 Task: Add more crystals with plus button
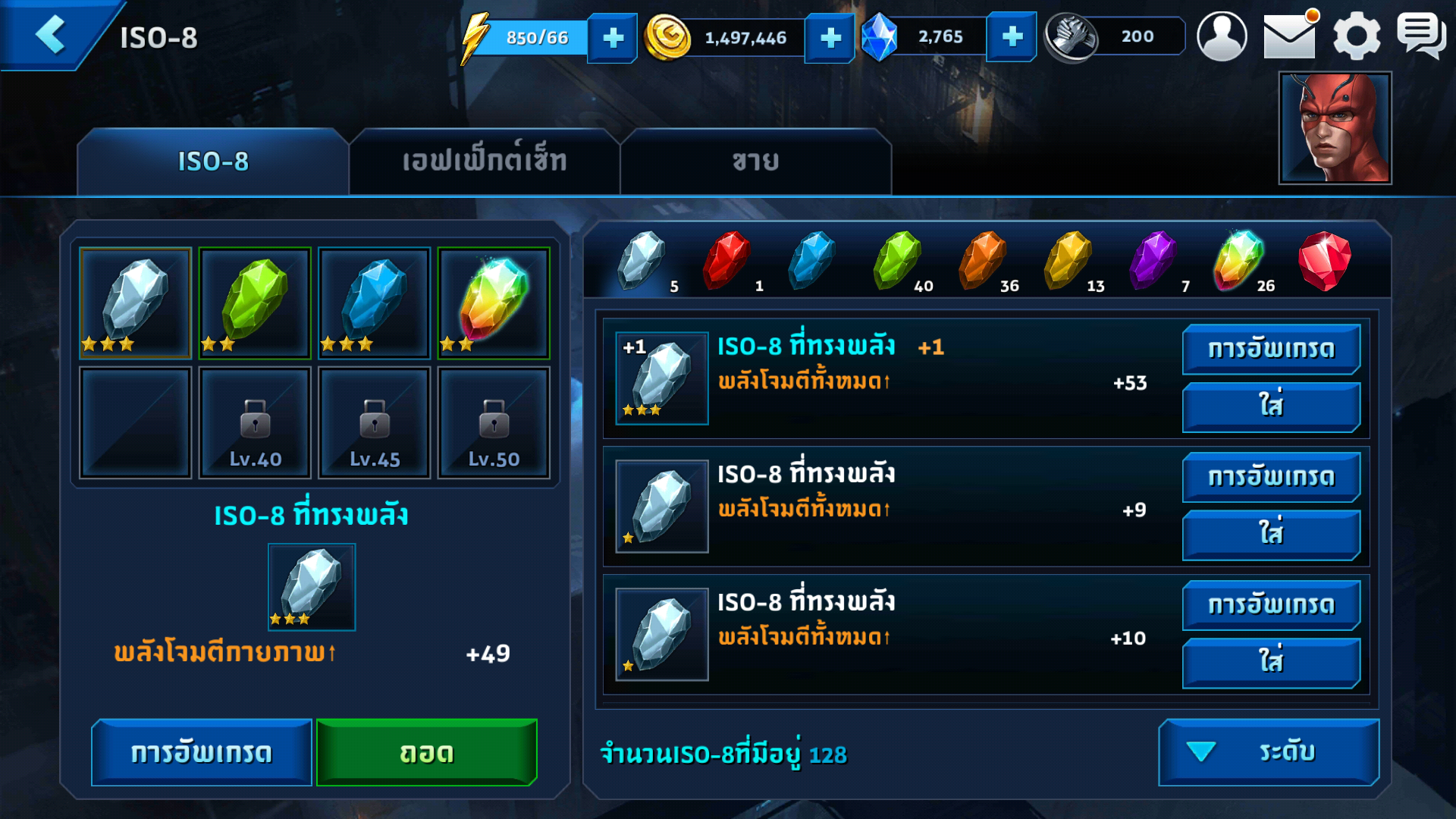1012,36
